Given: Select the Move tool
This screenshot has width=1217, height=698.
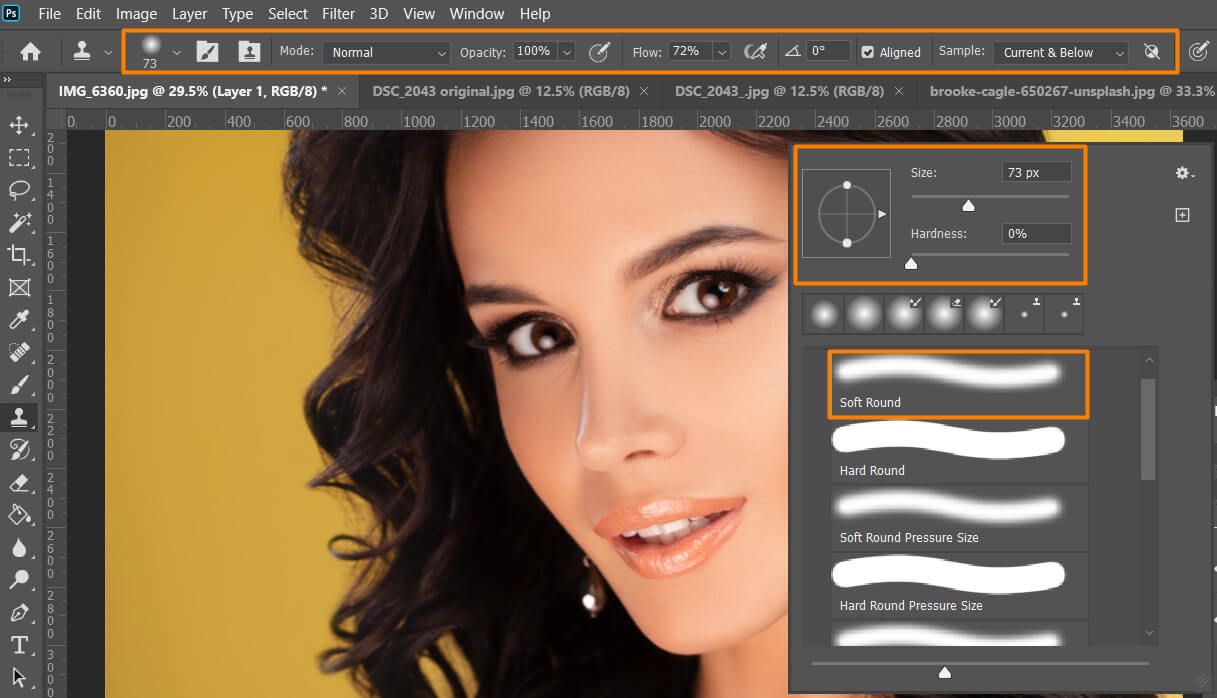Looking at the screenshot, I should tap(21, 125).
